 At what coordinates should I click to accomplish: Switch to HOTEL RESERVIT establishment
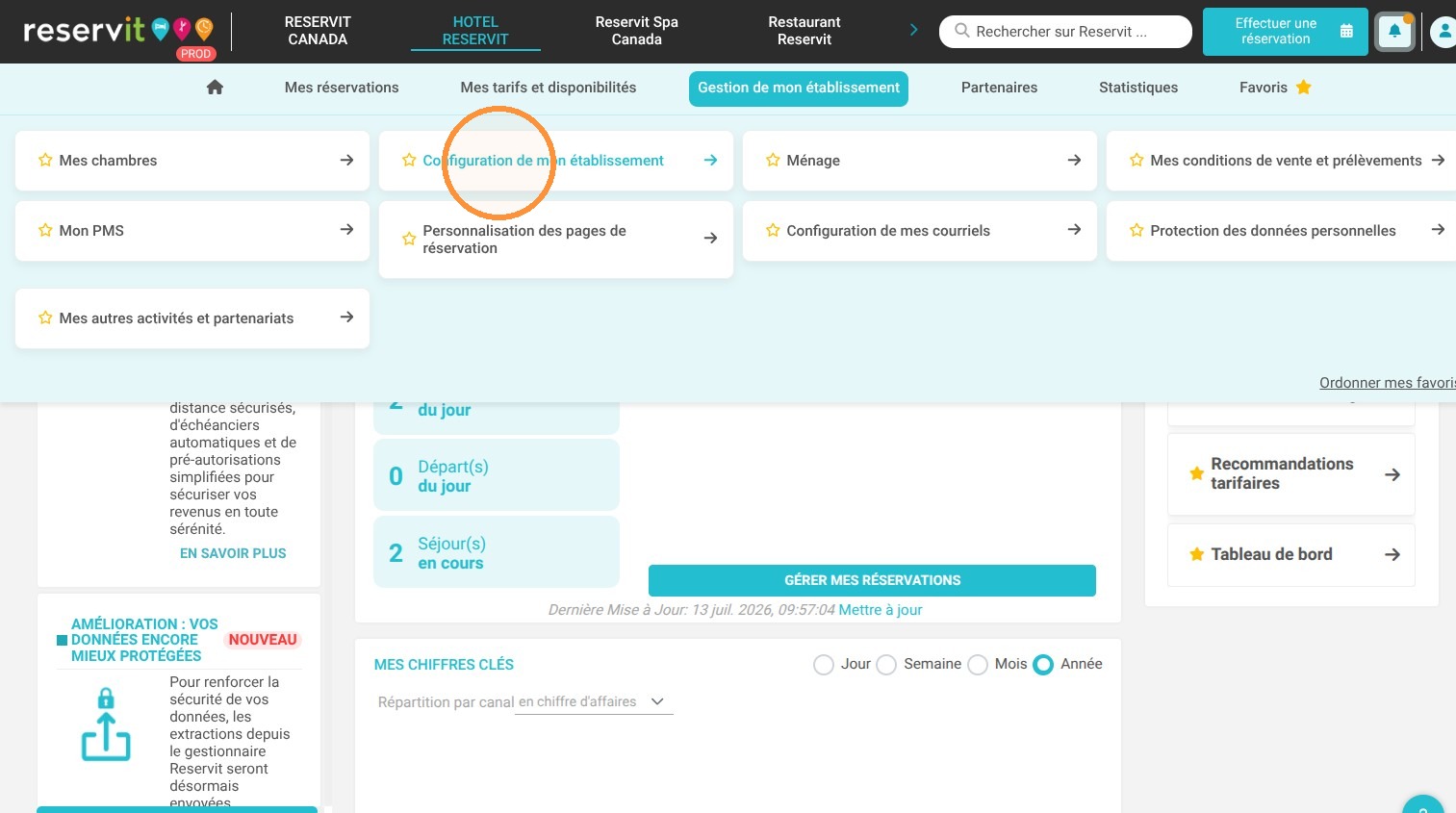pos(475,31)
